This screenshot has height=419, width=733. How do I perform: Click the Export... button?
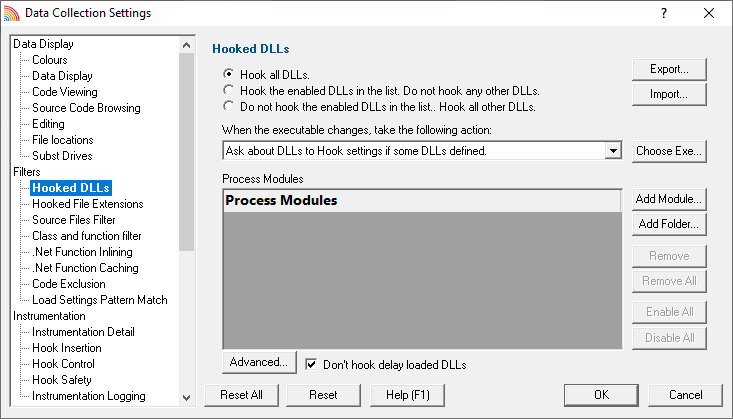[669, 69]
